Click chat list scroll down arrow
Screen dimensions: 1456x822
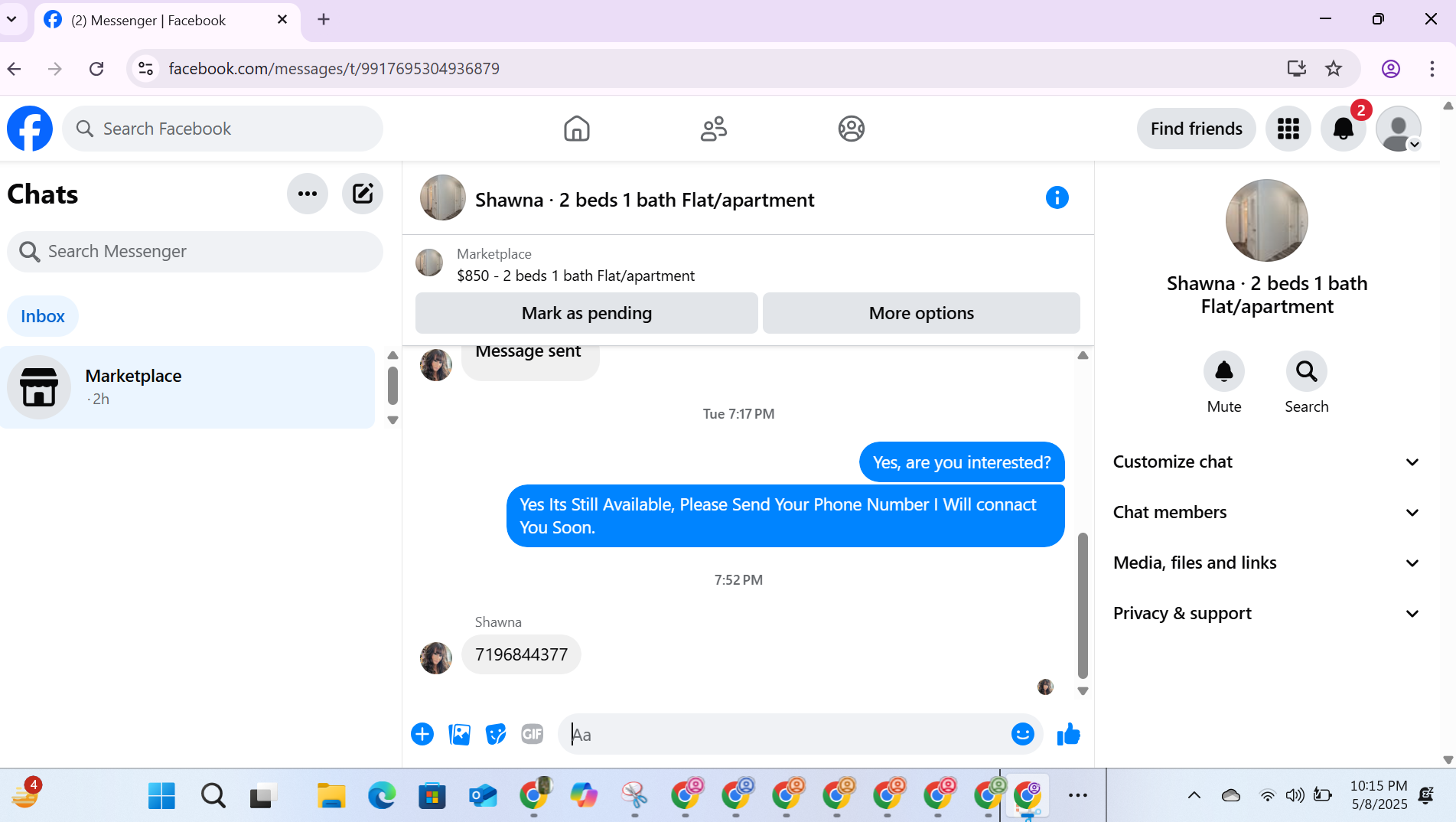[x=393, y=419]
